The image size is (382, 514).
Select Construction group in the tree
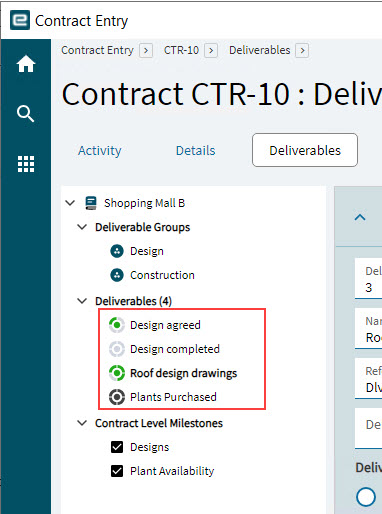point(162,275)
